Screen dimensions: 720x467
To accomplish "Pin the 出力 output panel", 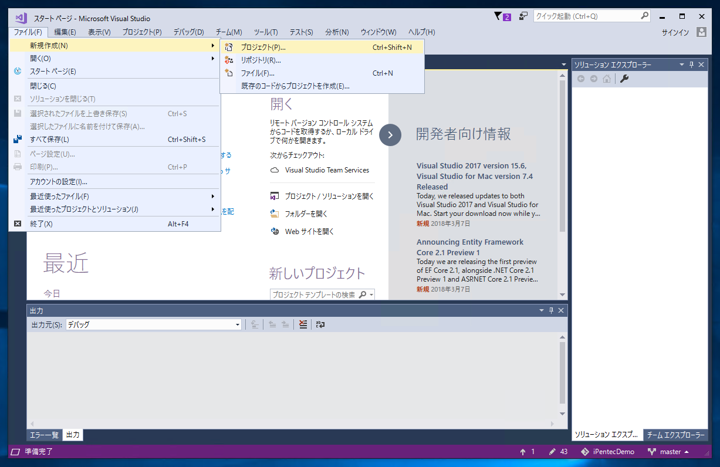I will (x=551, y=310).
